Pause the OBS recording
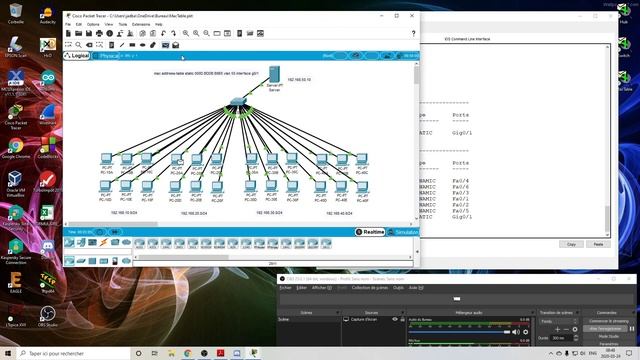The image size is (640, 360). [632, 329]
